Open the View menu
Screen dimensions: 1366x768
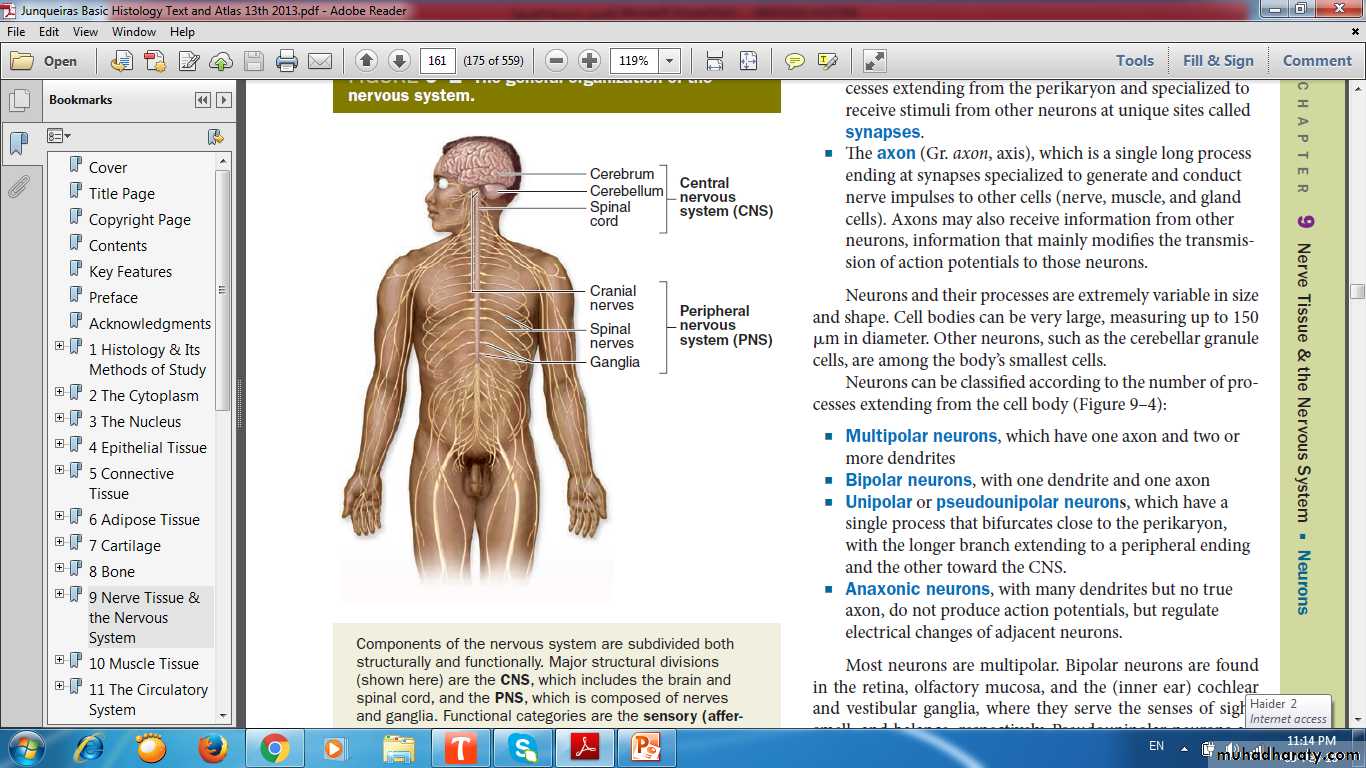[85, 32]
